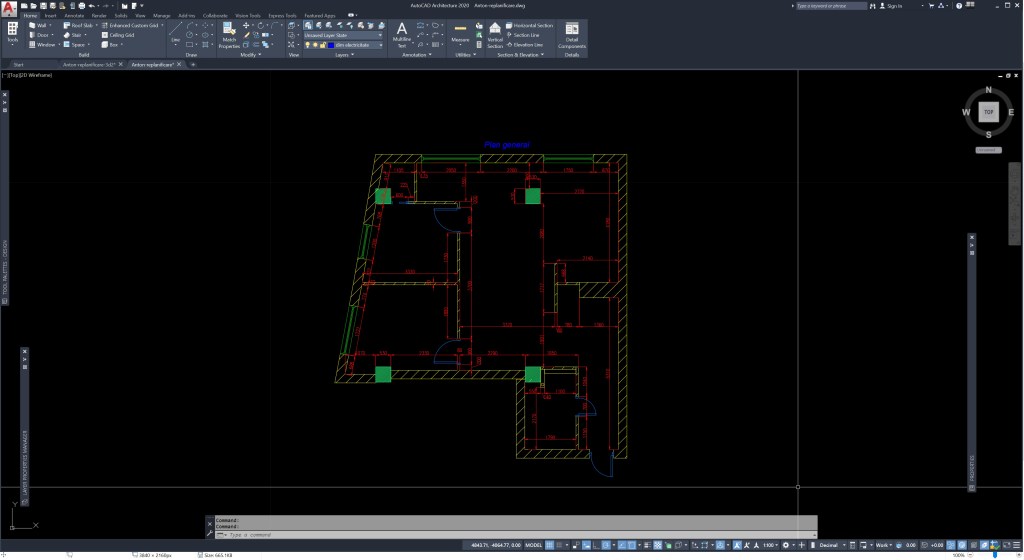Switch to the Annotate ribbon tab
The image size is (1024, 560).
point(73,16)
